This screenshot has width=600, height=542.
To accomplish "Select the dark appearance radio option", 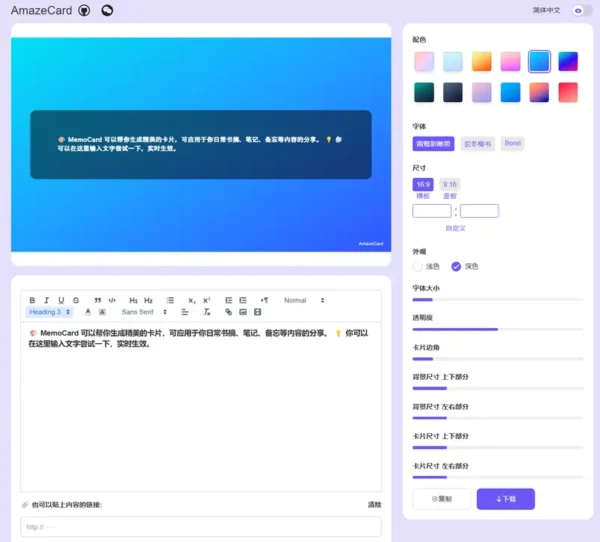I will (x=456, y=266).
